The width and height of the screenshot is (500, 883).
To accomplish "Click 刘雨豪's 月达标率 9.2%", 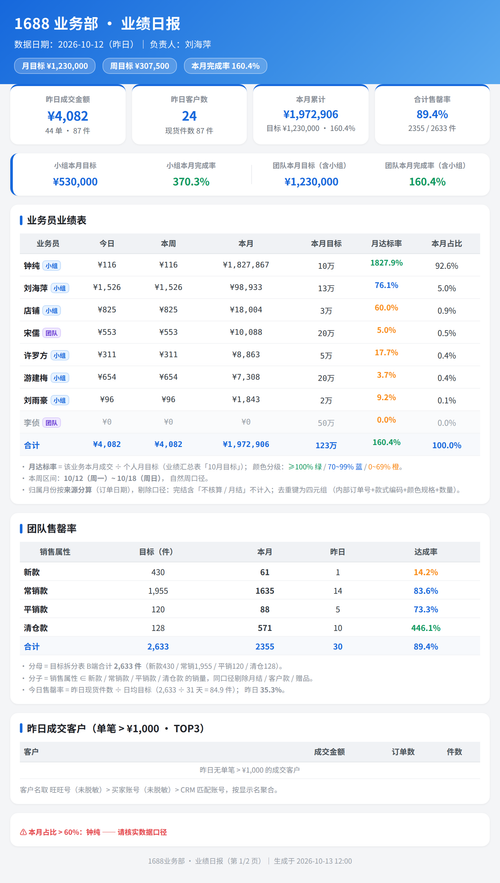I will pyautogui.click(x=386, y=398).
